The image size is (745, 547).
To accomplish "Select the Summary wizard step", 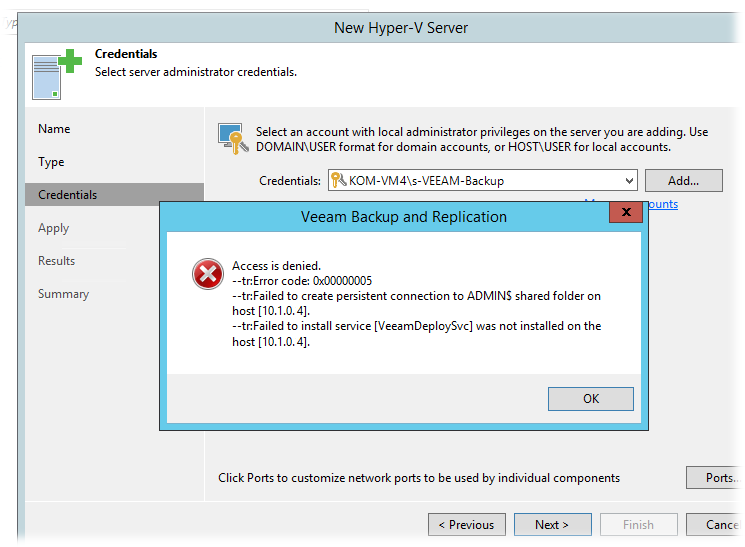I will (64, 294).
